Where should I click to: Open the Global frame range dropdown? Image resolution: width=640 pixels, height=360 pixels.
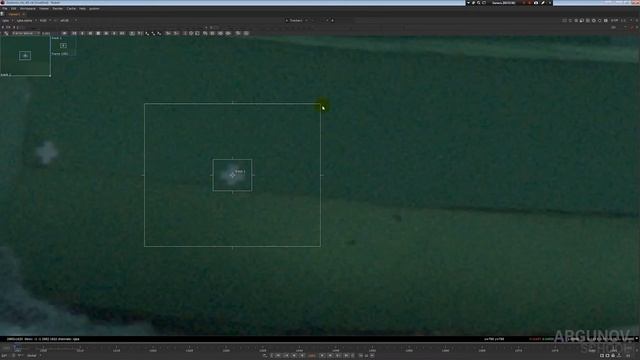[x=34, y=356]
